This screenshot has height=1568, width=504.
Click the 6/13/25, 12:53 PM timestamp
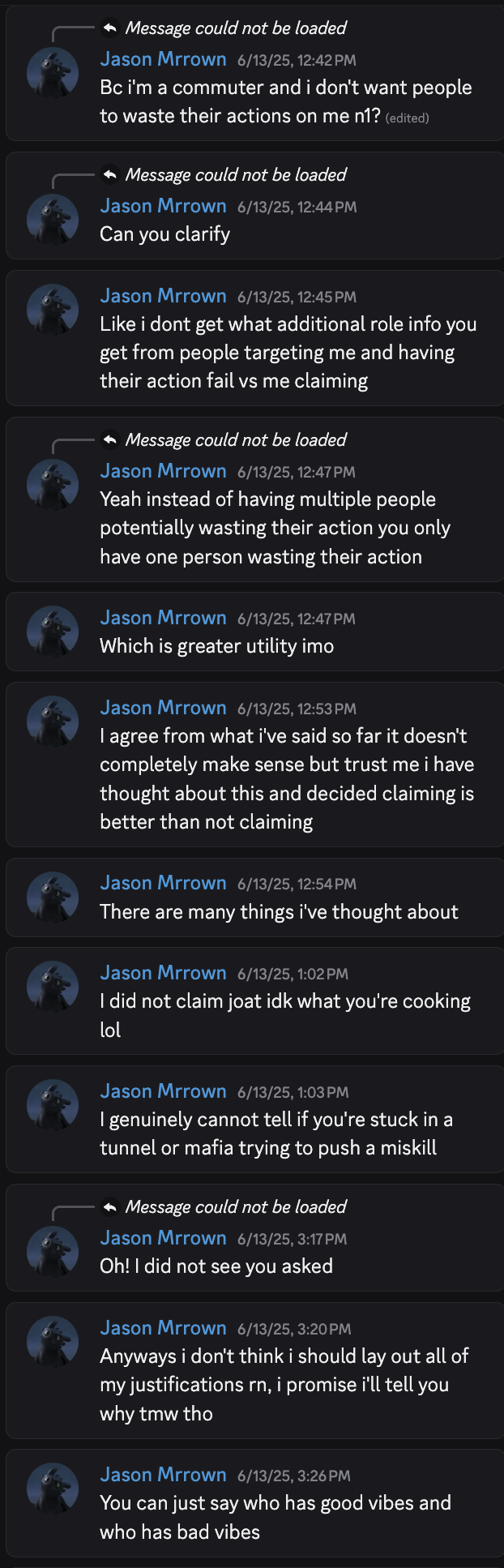pyautogui.click(x=297, y=709)
